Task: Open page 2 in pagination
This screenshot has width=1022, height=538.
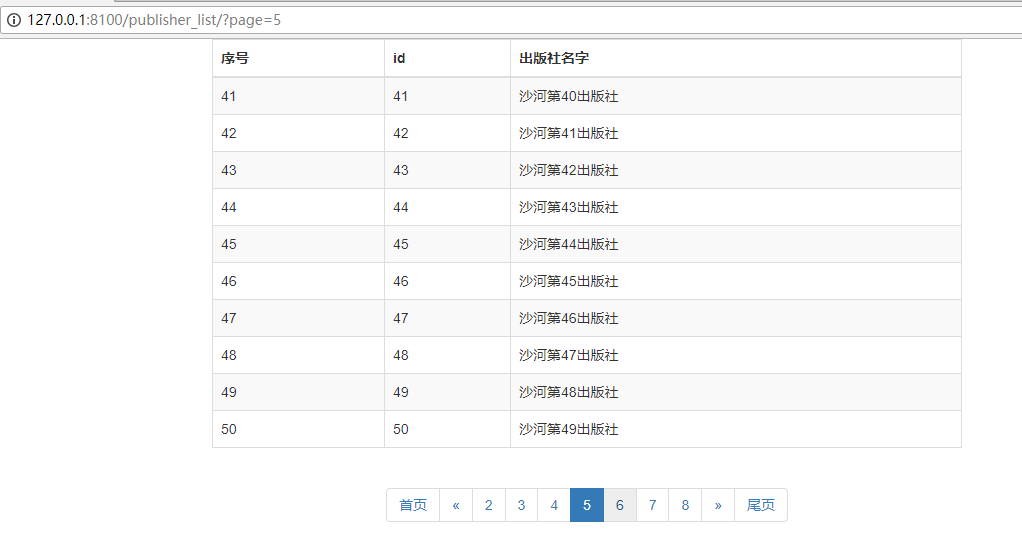Action: click(489, 505)
